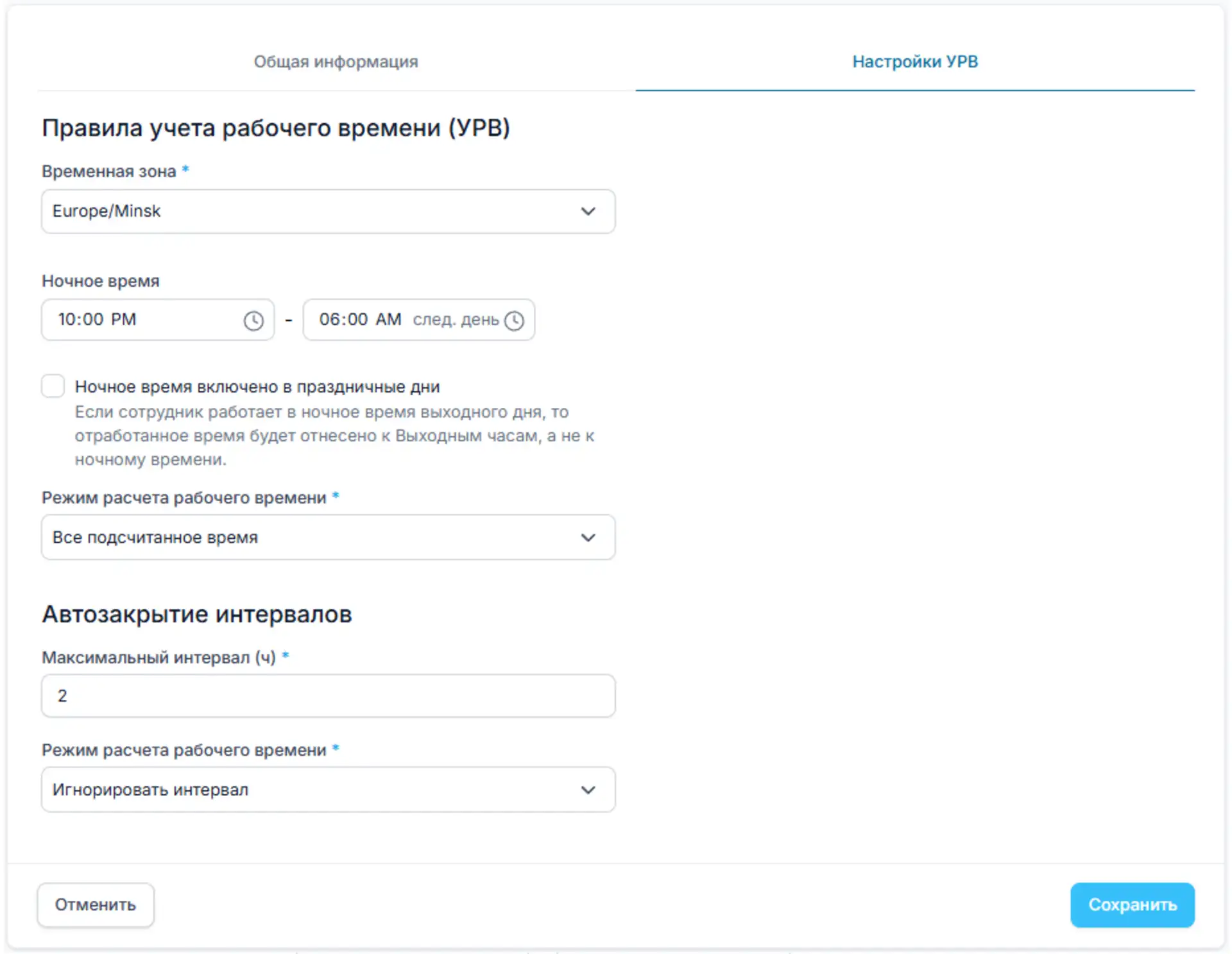Click the Правила учета рабочего времени heading
The image size is (1232, 954).
pos(277,127)
